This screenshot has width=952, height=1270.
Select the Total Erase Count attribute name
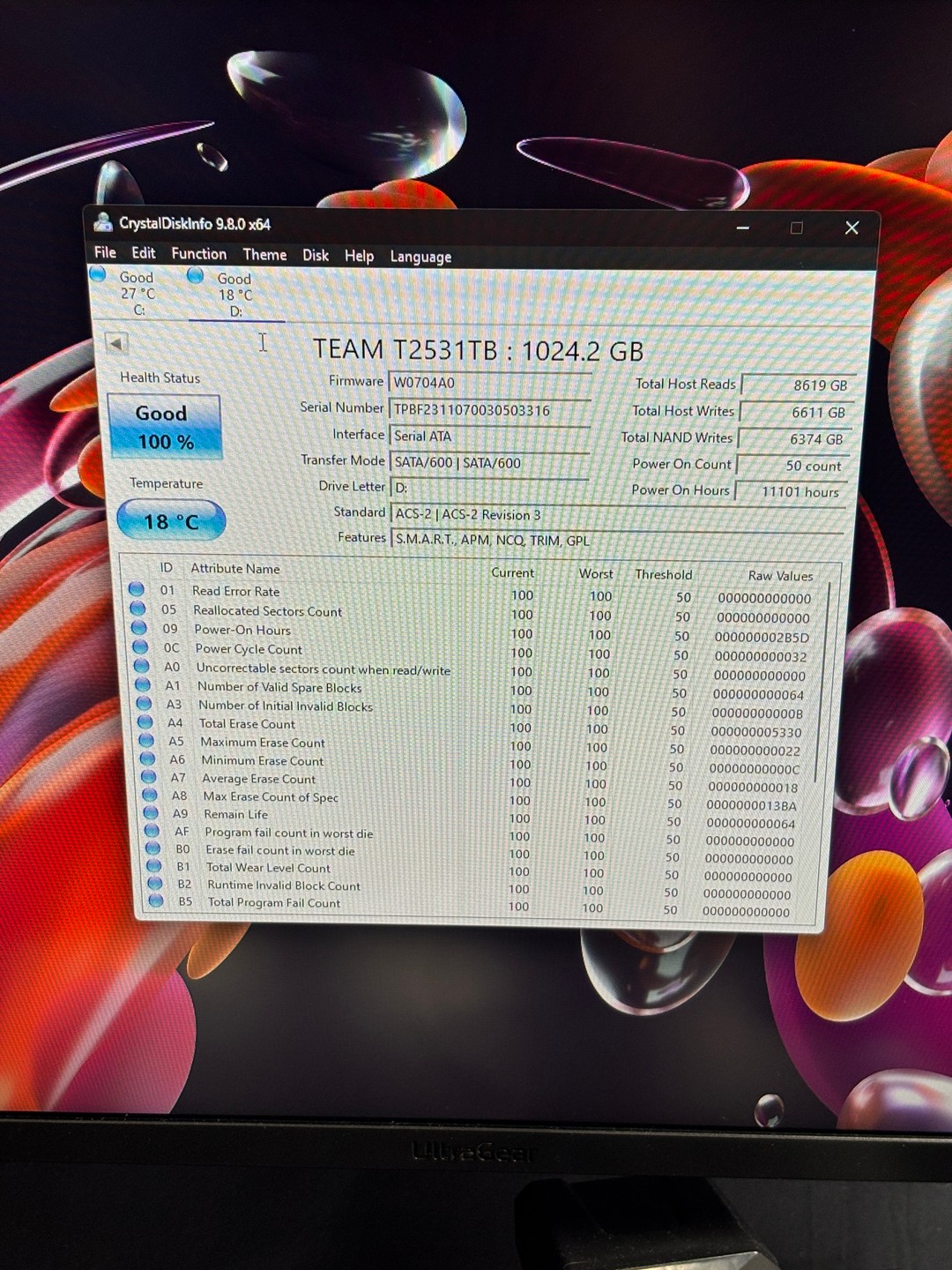[248, 724]
